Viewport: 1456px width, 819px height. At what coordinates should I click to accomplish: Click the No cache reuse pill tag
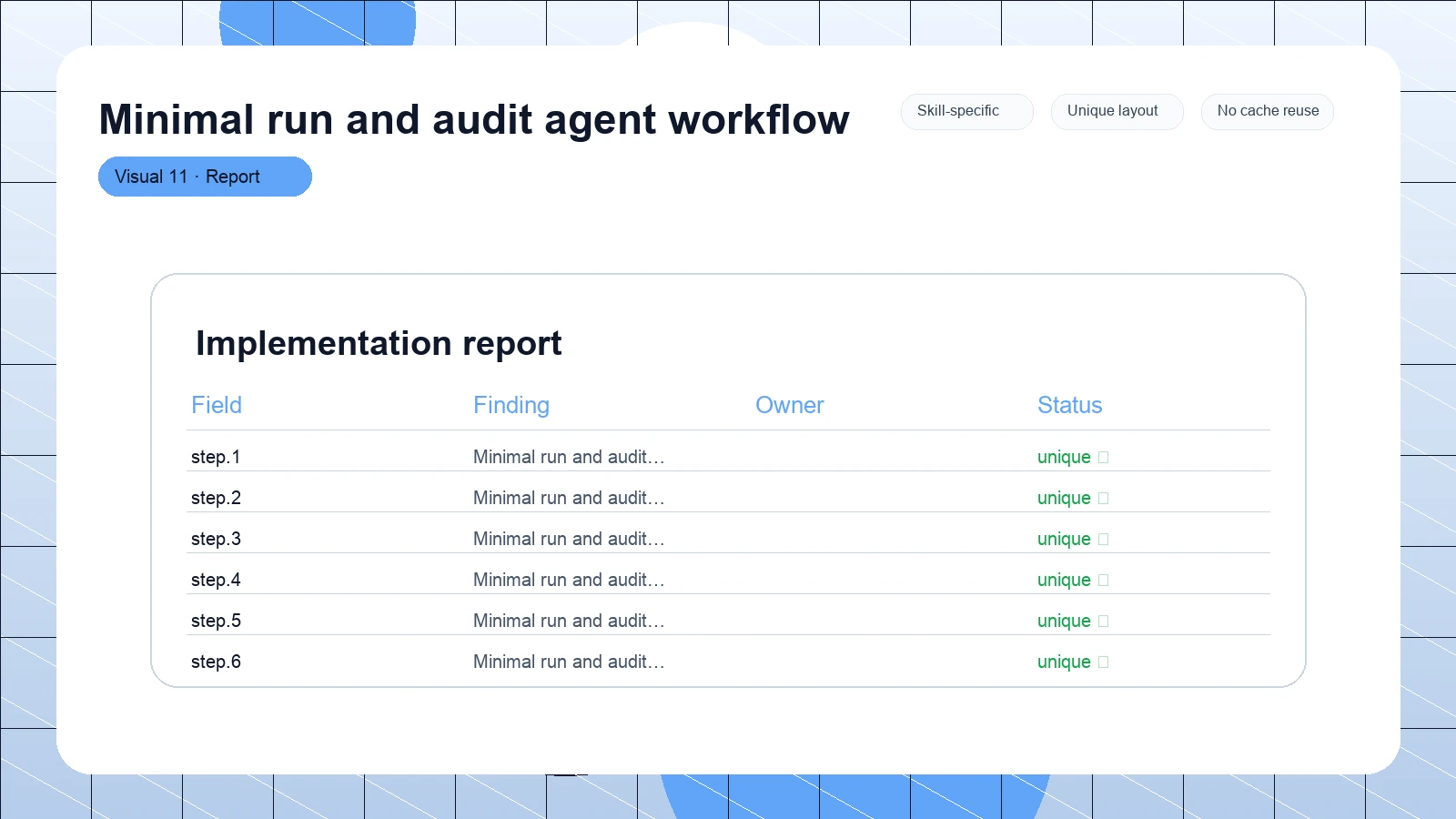tap(1267, 111)
